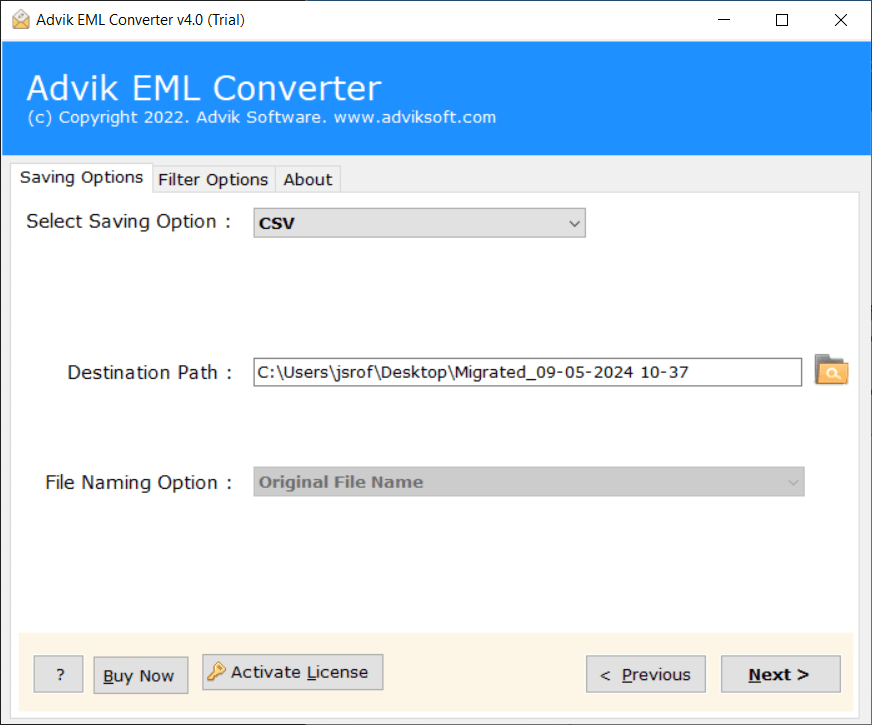Open the About tab
The height and width of the screenshot is (725, 872).
308,180
